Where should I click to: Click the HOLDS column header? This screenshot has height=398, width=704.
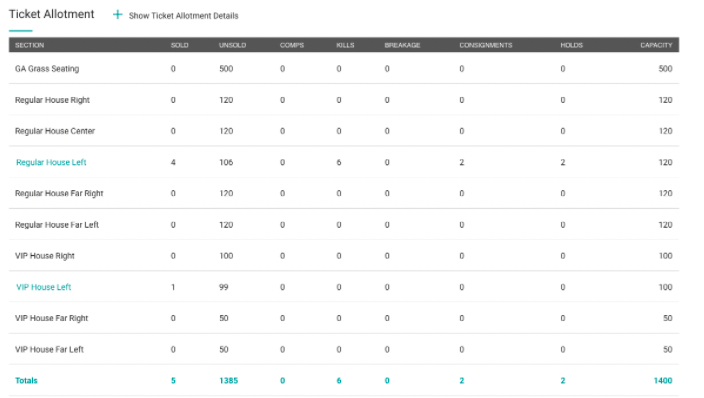[572, 45]
